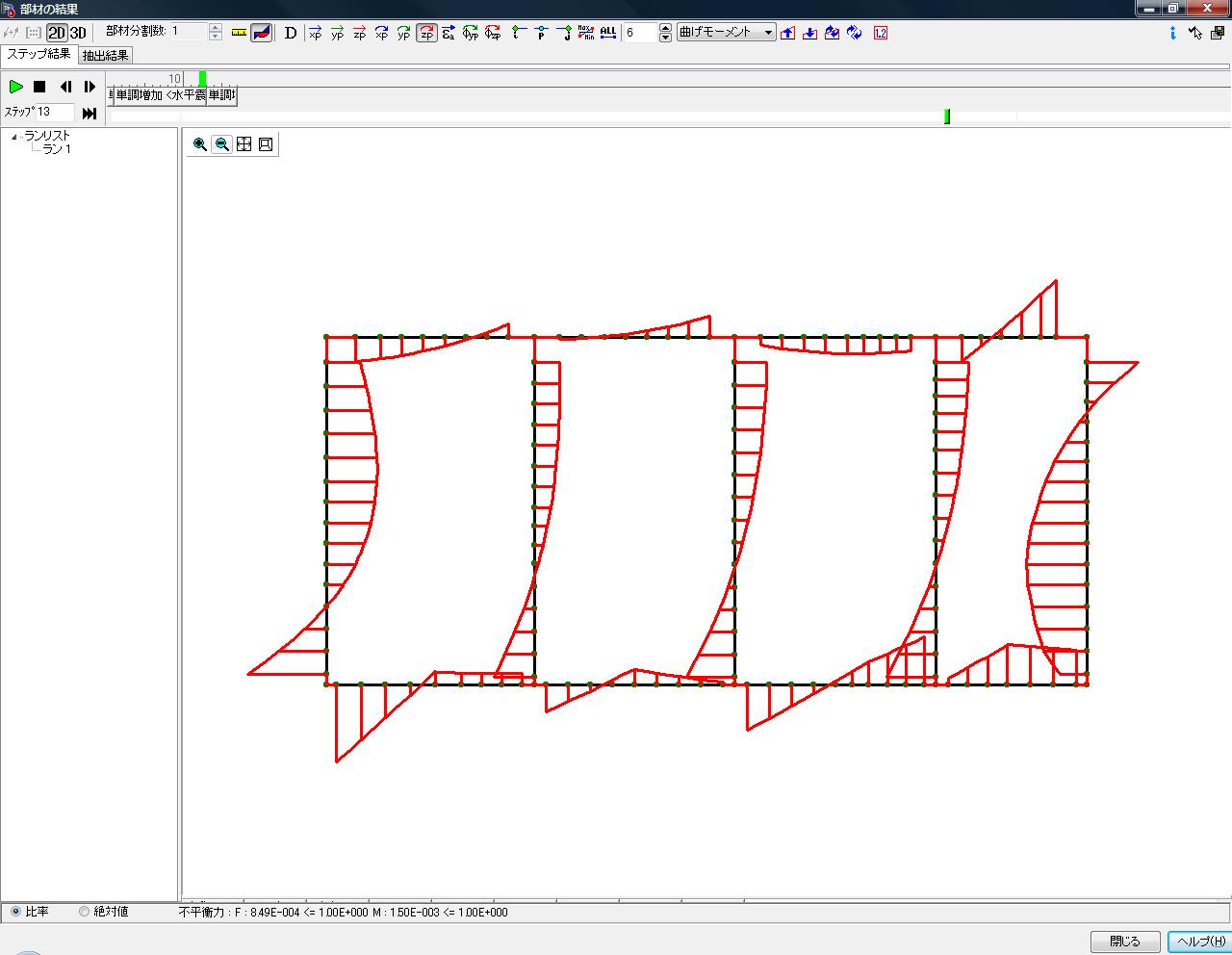Increase the 部材分割数 spinner value
Screen dimensions: 1232x955
coord(216,27)
